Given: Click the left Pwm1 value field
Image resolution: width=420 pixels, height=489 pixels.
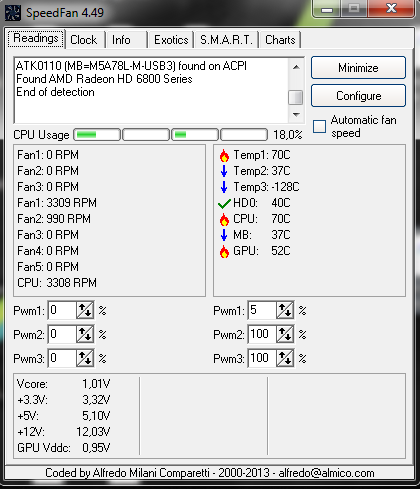Looking at the screenshot, I should (x=62, y=311).
